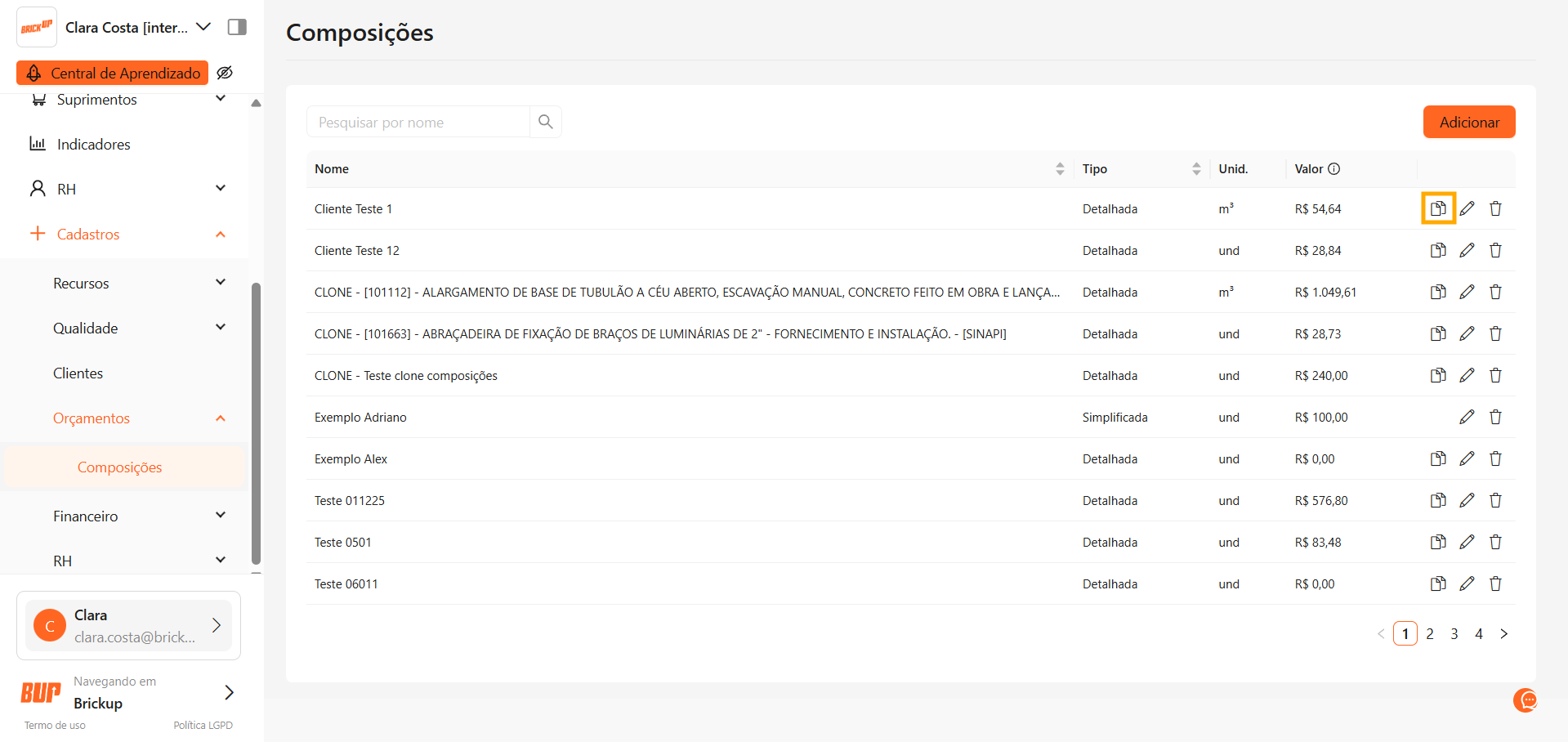Hide the Central de Aprendizado banner

(225, 73)
